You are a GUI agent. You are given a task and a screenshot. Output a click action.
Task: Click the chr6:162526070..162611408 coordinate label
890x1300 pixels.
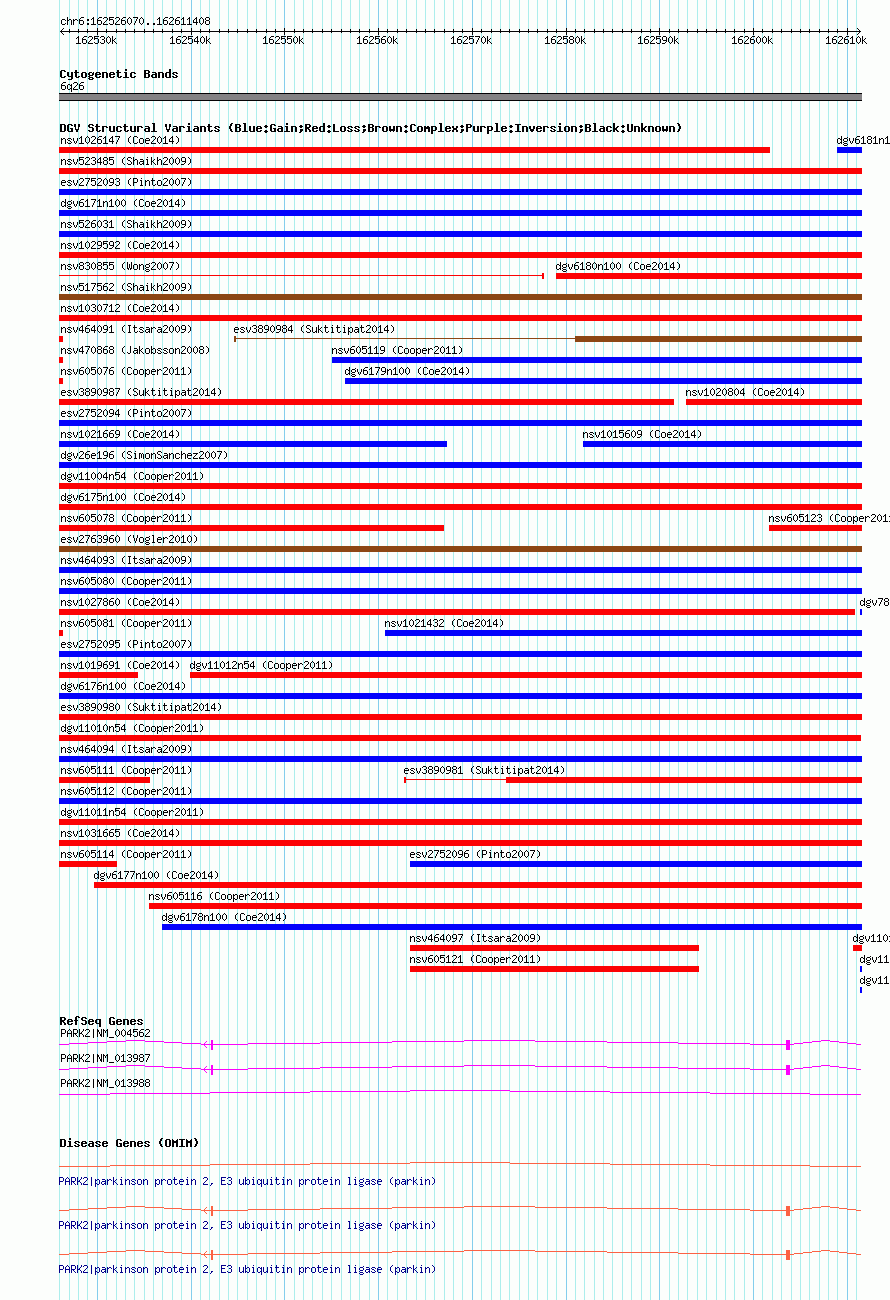pyautogui.click(x=135, y=21)
